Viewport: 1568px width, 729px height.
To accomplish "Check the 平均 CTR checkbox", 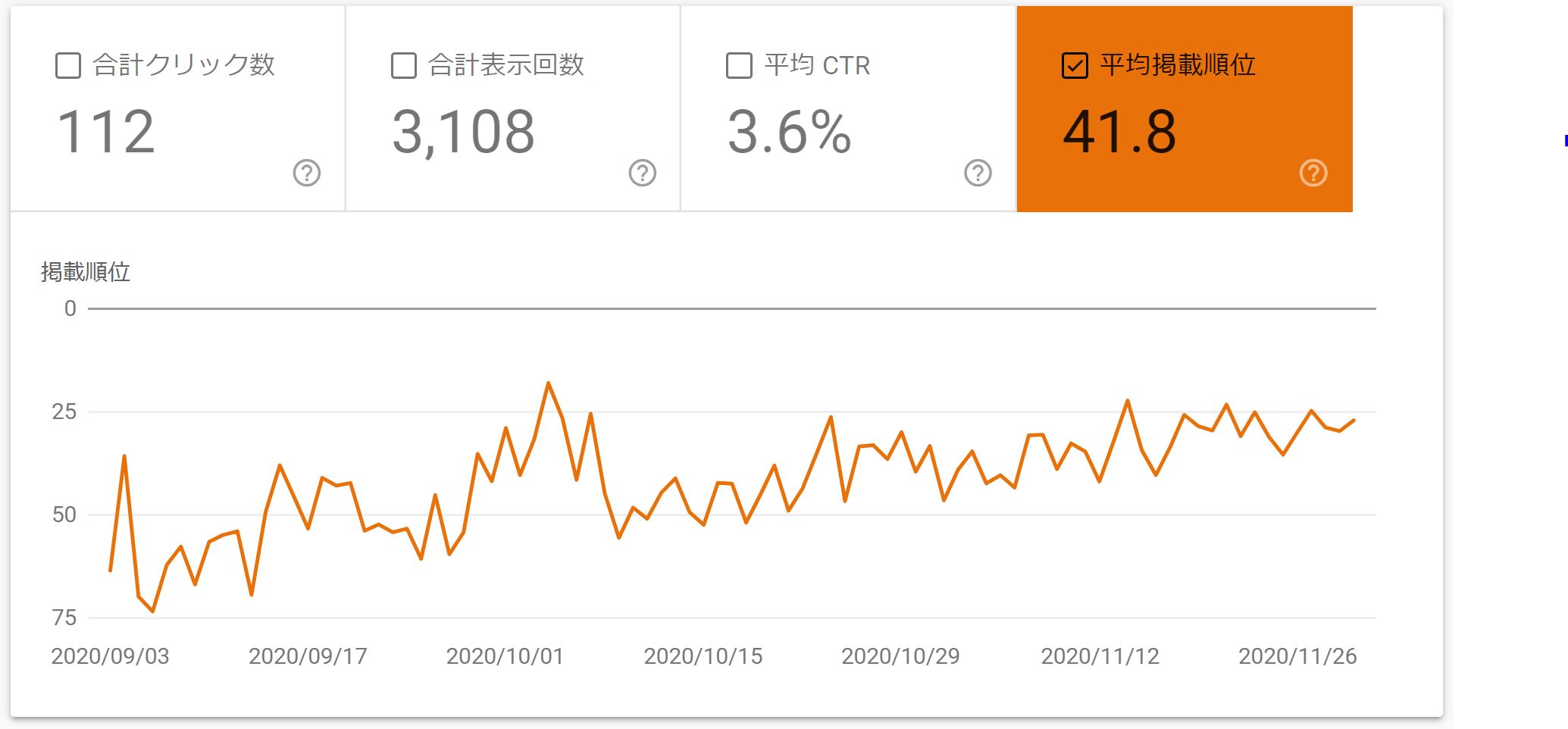I will click(739, 66).
